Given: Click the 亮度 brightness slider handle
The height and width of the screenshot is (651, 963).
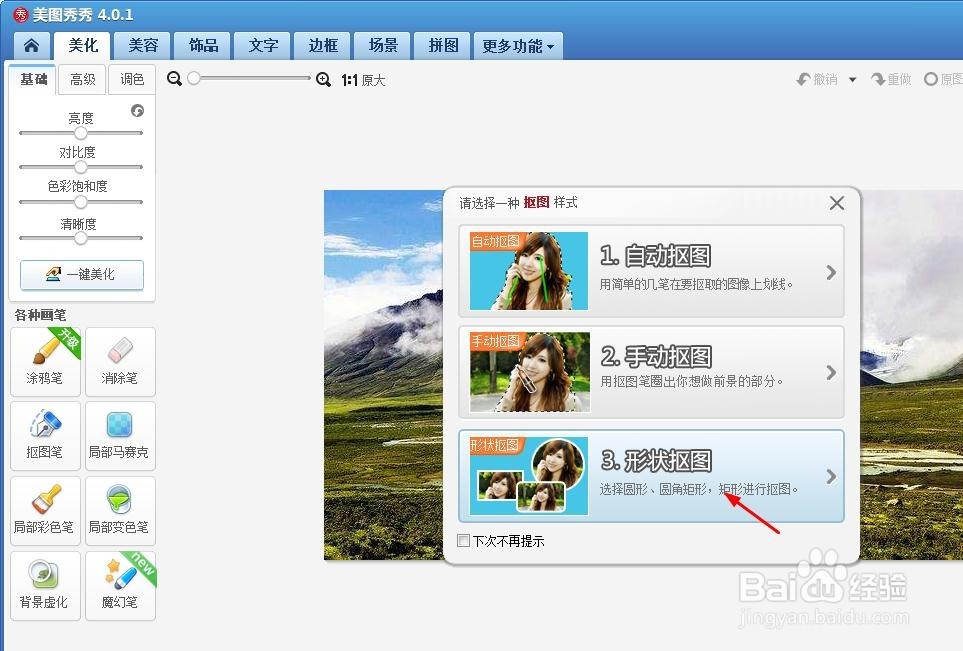Looking at the screenshot, I should (x=80, y=133).
